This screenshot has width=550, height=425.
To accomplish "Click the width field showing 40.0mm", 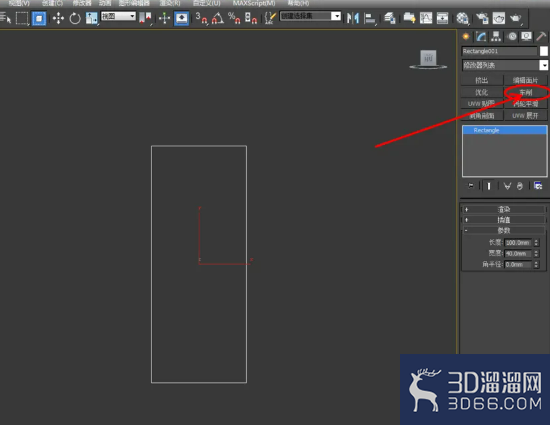I will [518, 254].
